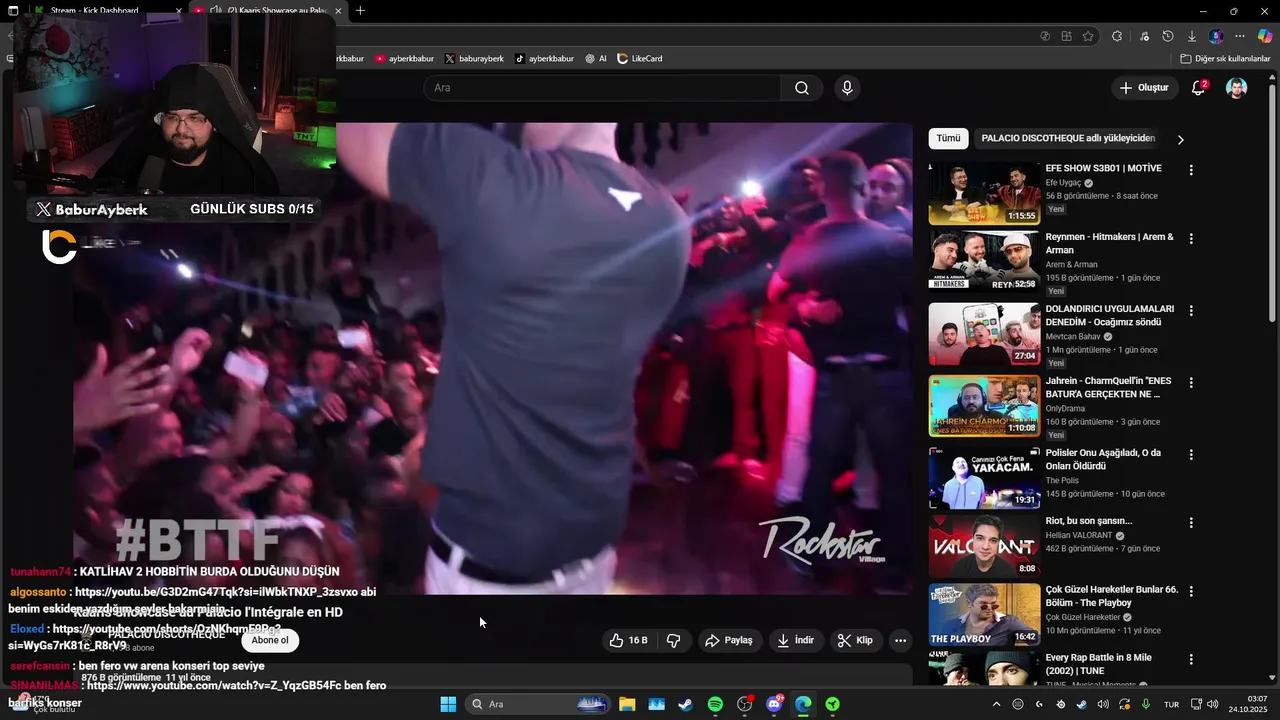Select the Tümü filter chip
Image resolution: width=1280 pixels, height=720 pixels.
[948, 138]
